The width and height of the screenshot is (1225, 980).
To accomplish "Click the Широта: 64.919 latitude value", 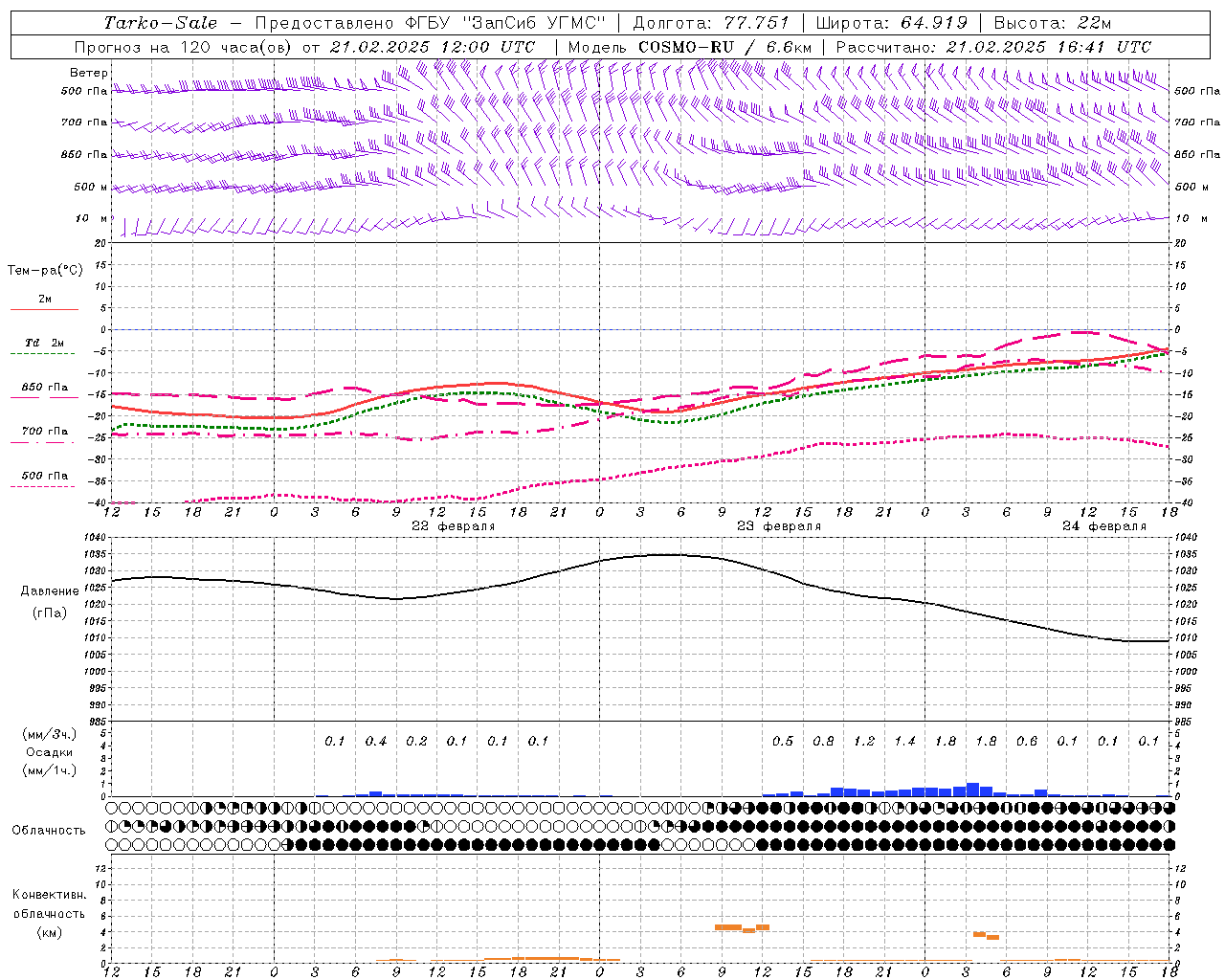I will coord(892,23).
